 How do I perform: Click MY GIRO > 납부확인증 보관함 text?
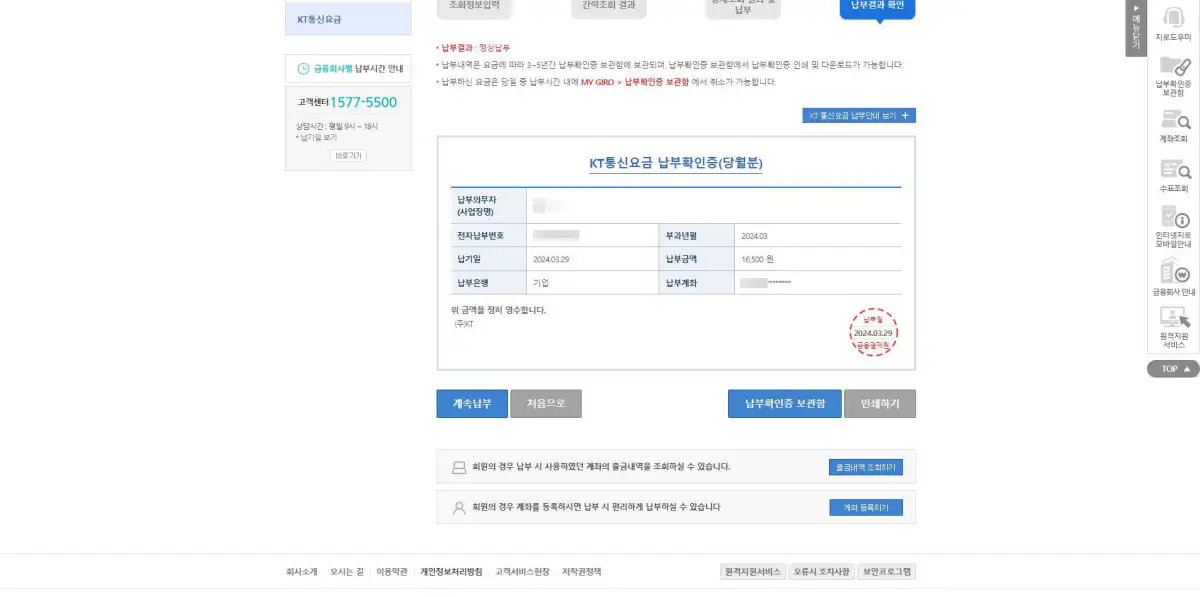635,82
